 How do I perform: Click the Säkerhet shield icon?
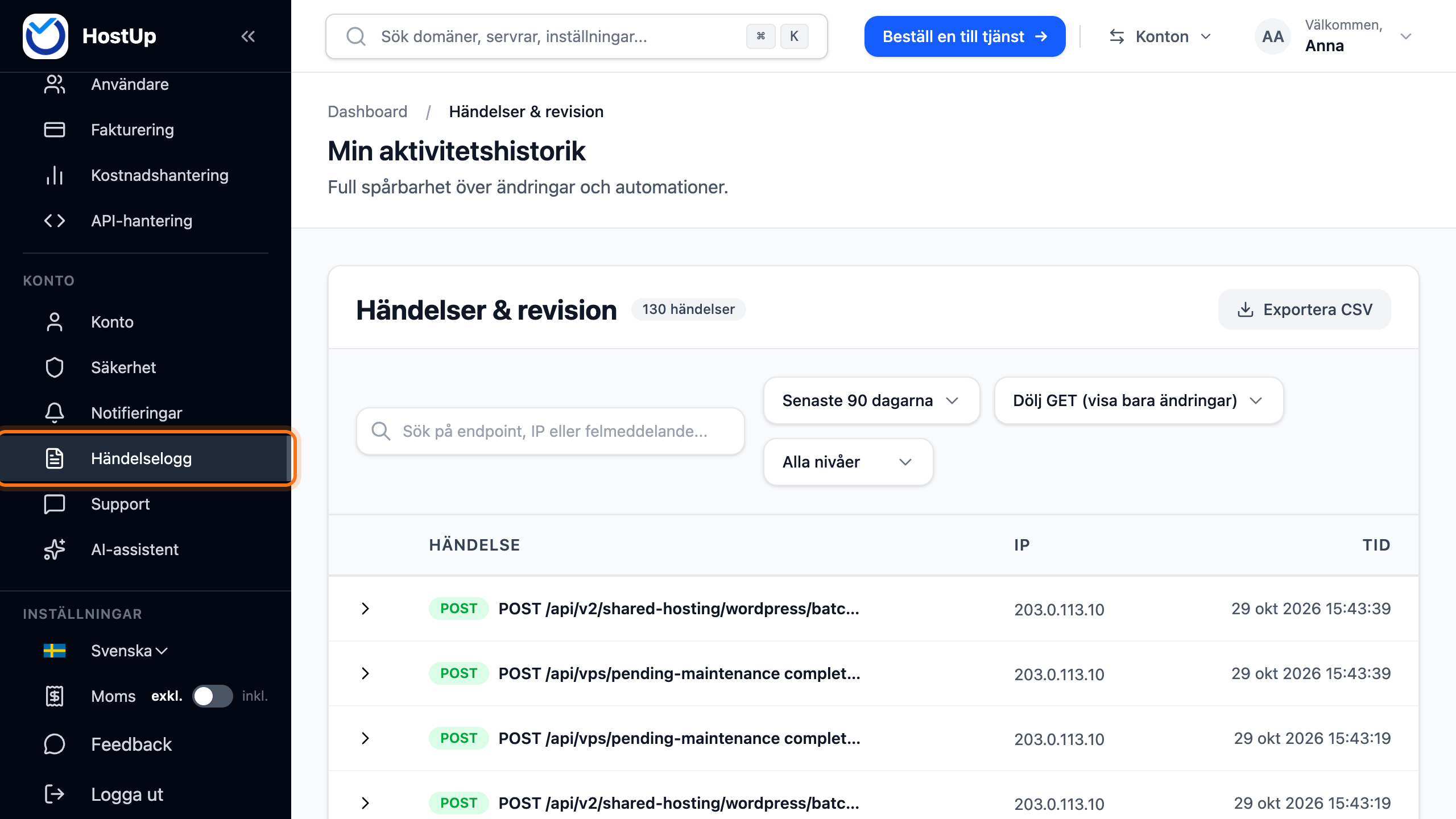pos(55,367)
